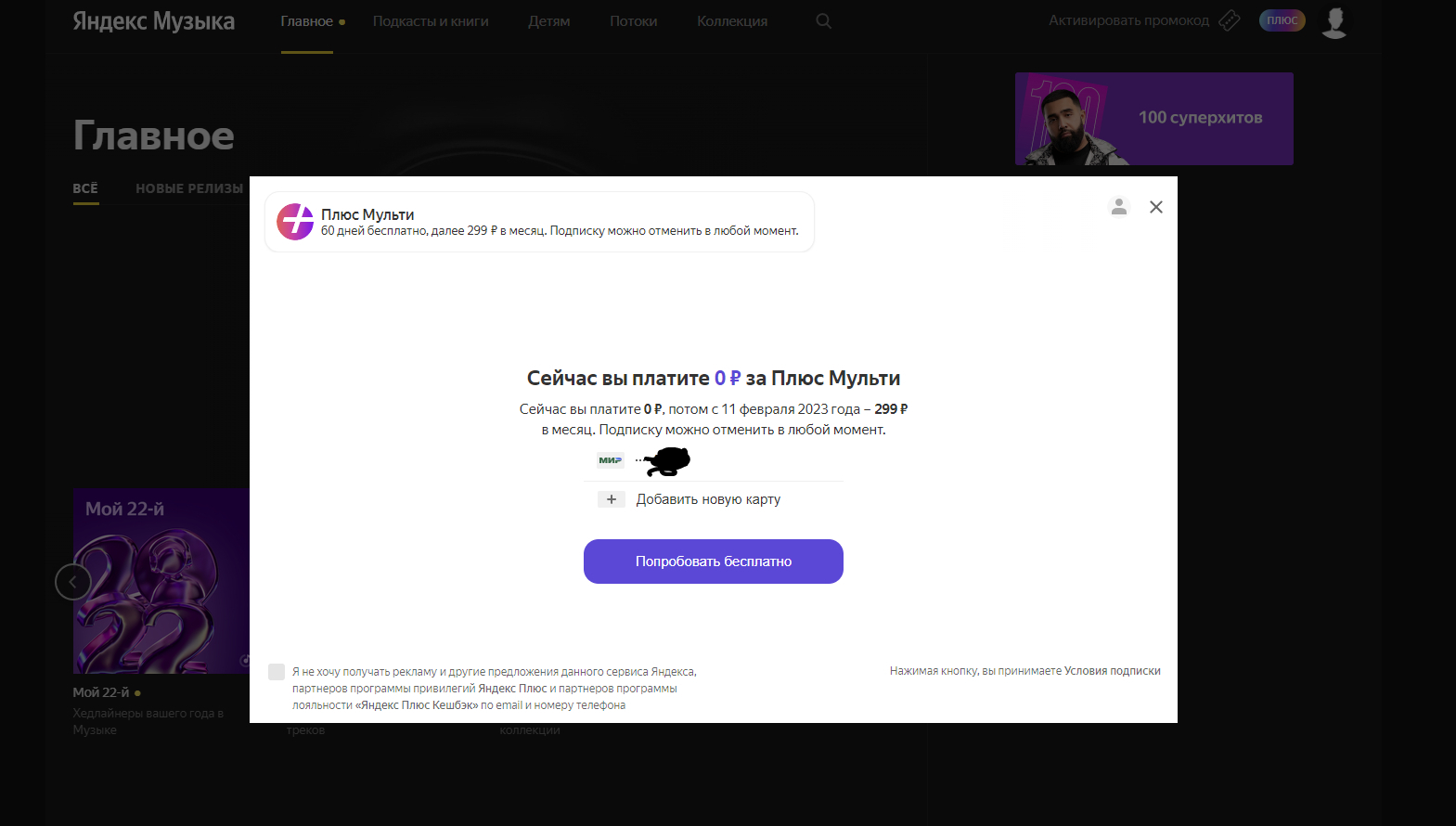Open Условия подписки link
This screenshot has width=1456, height=826.
1113,671
